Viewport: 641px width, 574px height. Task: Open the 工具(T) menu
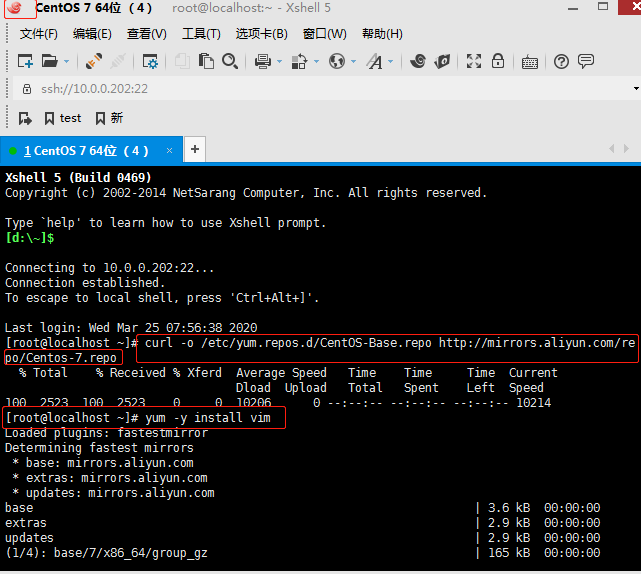click(201, 34)
